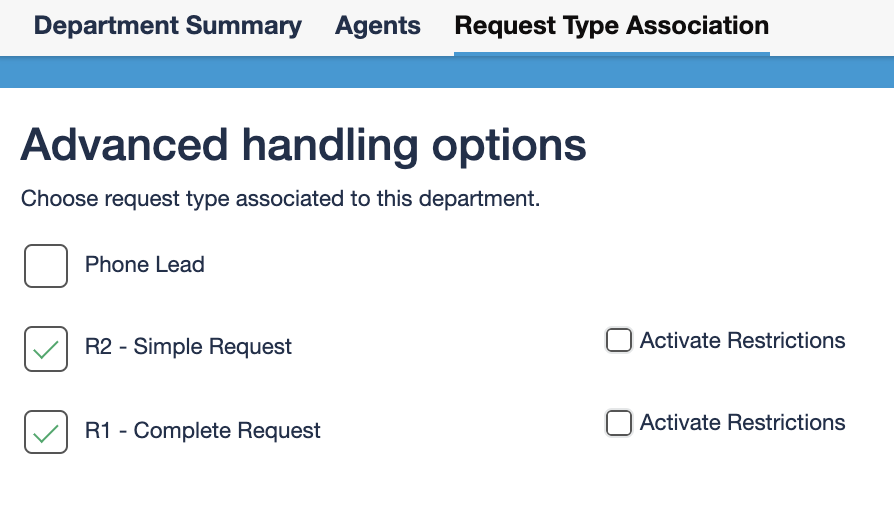Click Activate Restrictions label text in R1 row
894x506 pixels.
pos(742,423)
